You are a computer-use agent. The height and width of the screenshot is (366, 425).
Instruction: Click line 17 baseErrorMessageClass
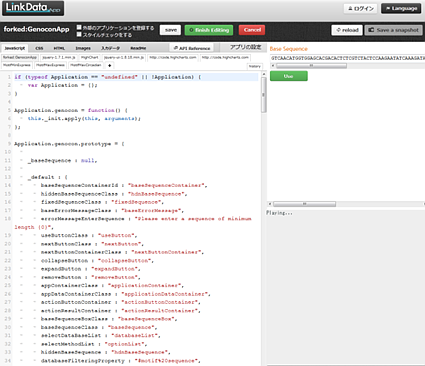(x=112, y=211)
